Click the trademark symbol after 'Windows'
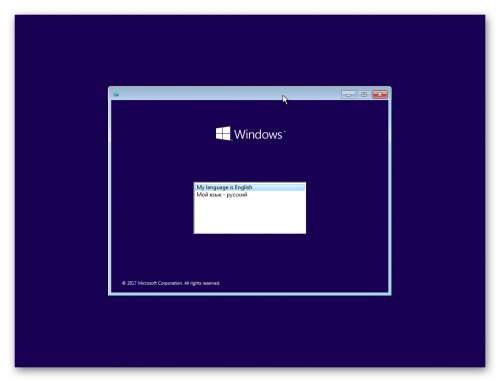The width and height of the screenshot is (500, 382). coord(284,131)
